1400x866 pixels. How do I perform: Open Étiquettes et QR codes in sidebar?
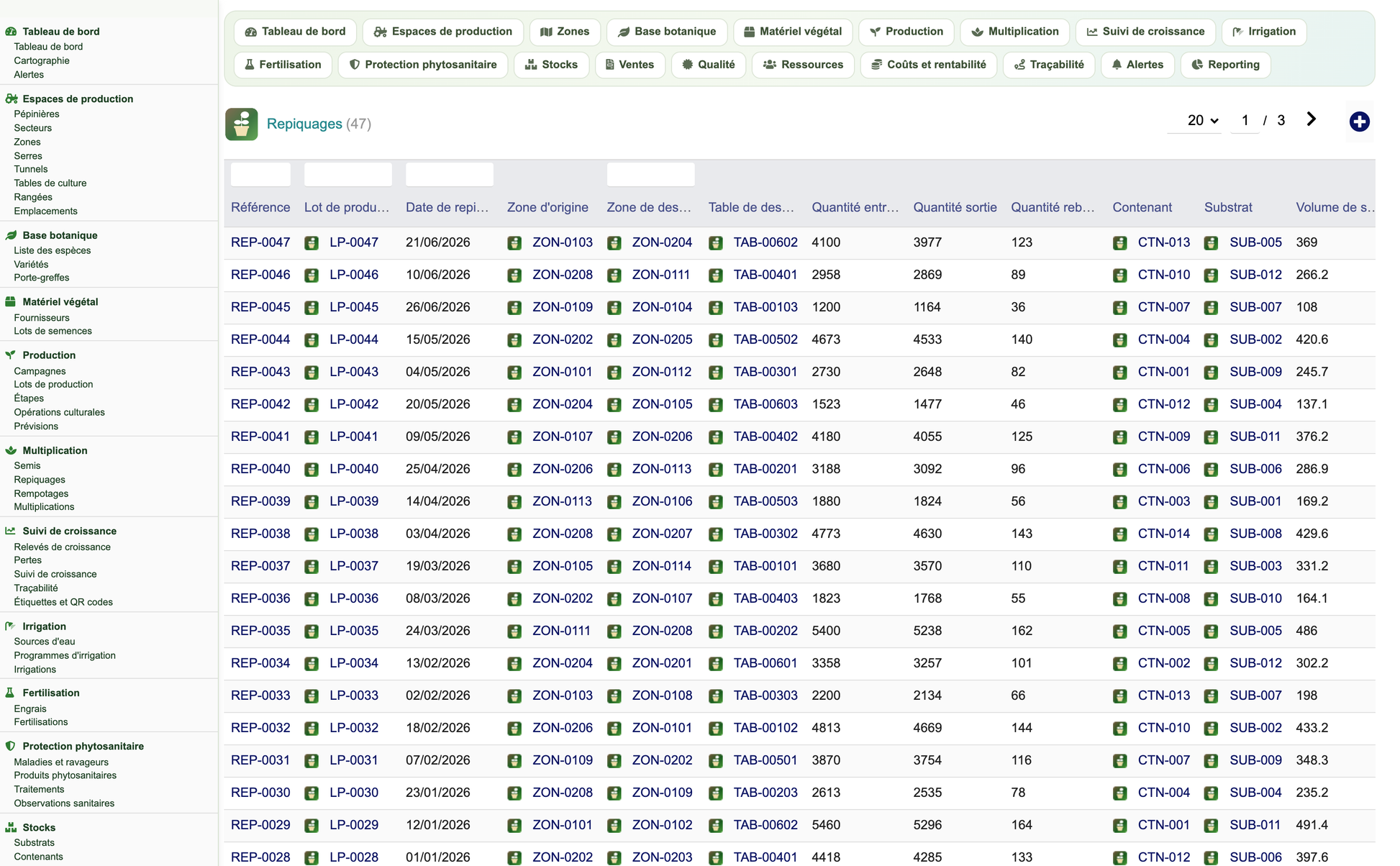tap(63, 602)
